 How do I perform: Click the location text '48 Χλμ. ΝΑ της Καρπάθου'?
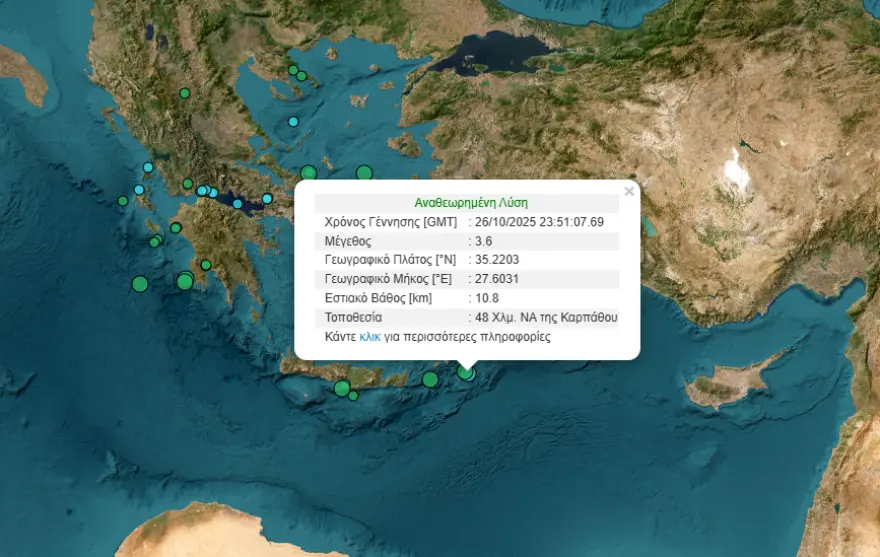(x=546, y=317)
